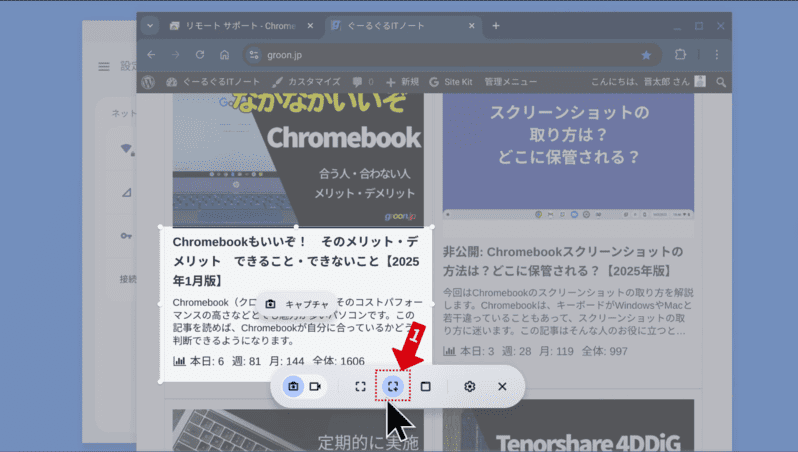View site information icon in address bar
Image resolution: width=798 pixels, height=452 pixels.
click(x=254, y=55)
